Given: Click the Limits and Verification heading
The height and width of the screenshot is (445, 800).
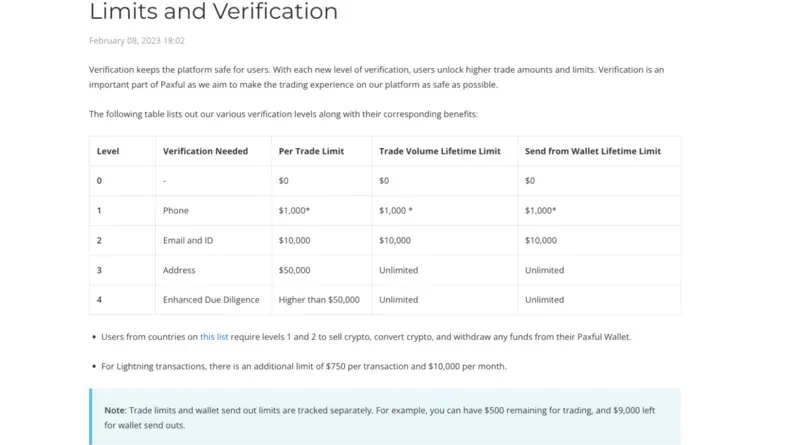Looking at the screenshot, I should coord(213,11).
